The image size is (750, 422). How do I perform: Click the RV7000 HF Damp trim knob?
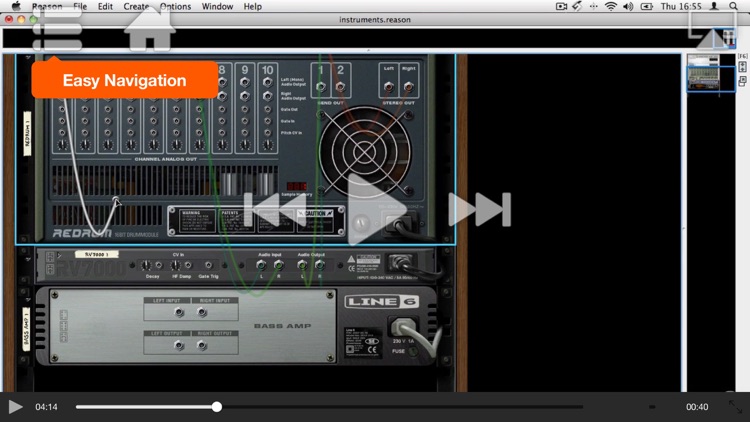point(176,265)
